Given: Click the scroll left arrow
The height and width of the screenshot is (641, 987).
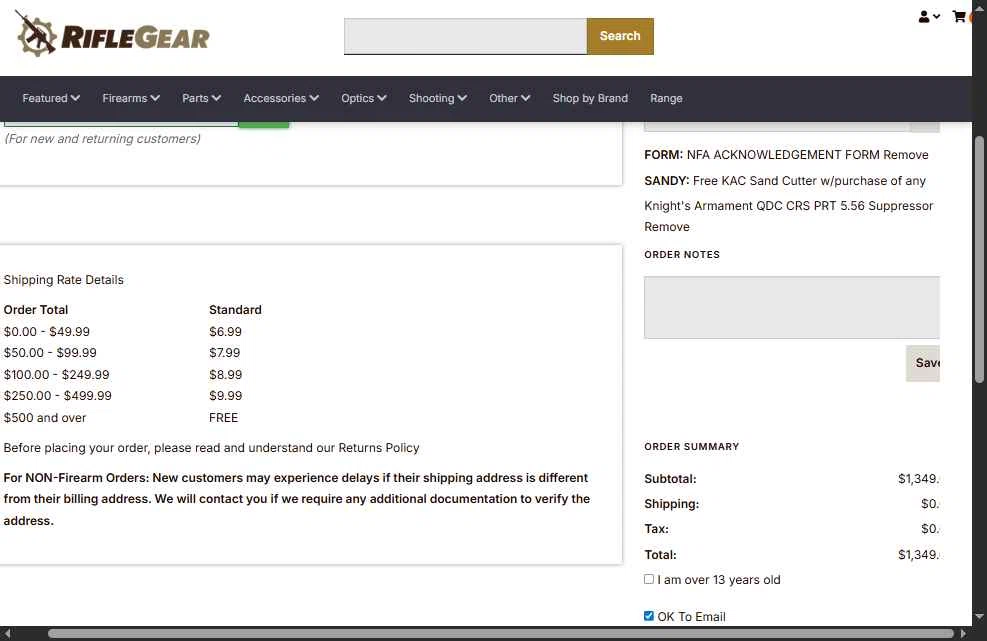Looking at the screenshot, I should [7, 633].
